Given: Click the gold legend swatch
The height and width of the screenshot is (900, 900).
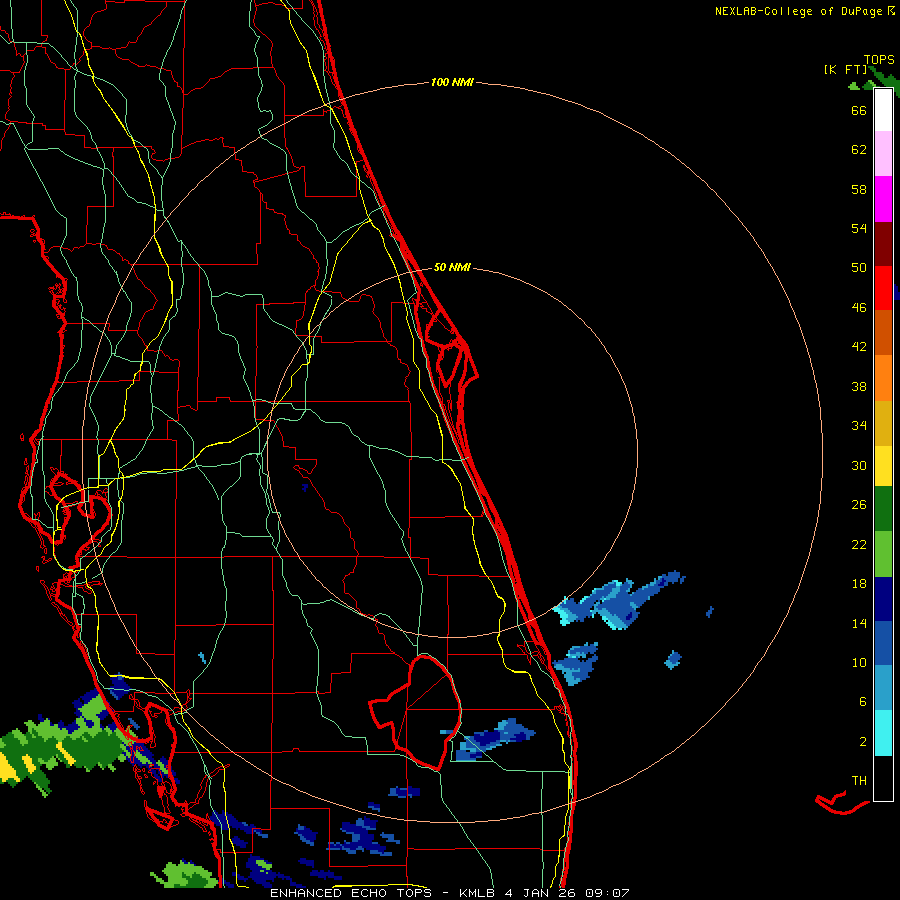Looking at the screenshot, I should click(x=883, y=423).
